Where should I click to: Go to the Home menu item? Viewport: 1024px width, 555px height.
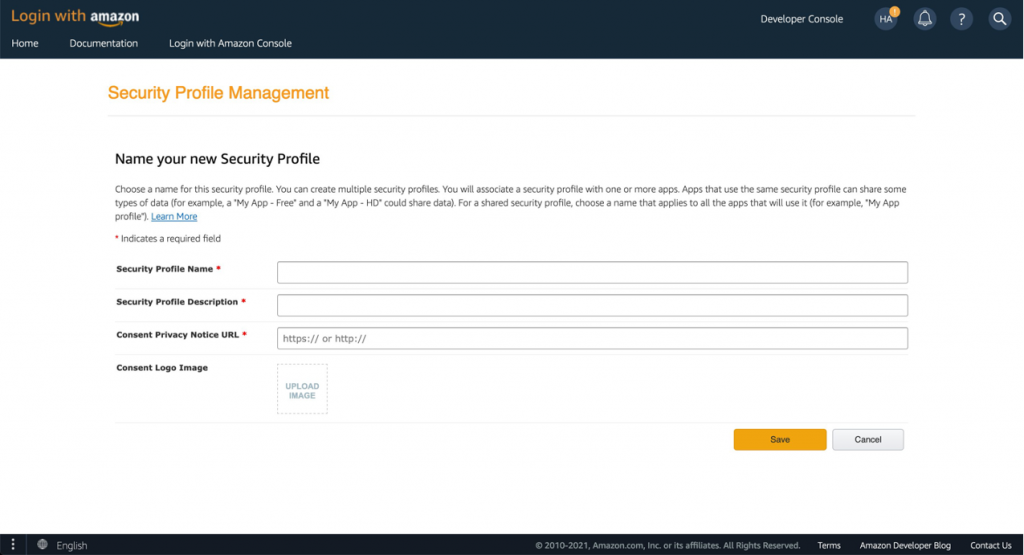point(25,43)
